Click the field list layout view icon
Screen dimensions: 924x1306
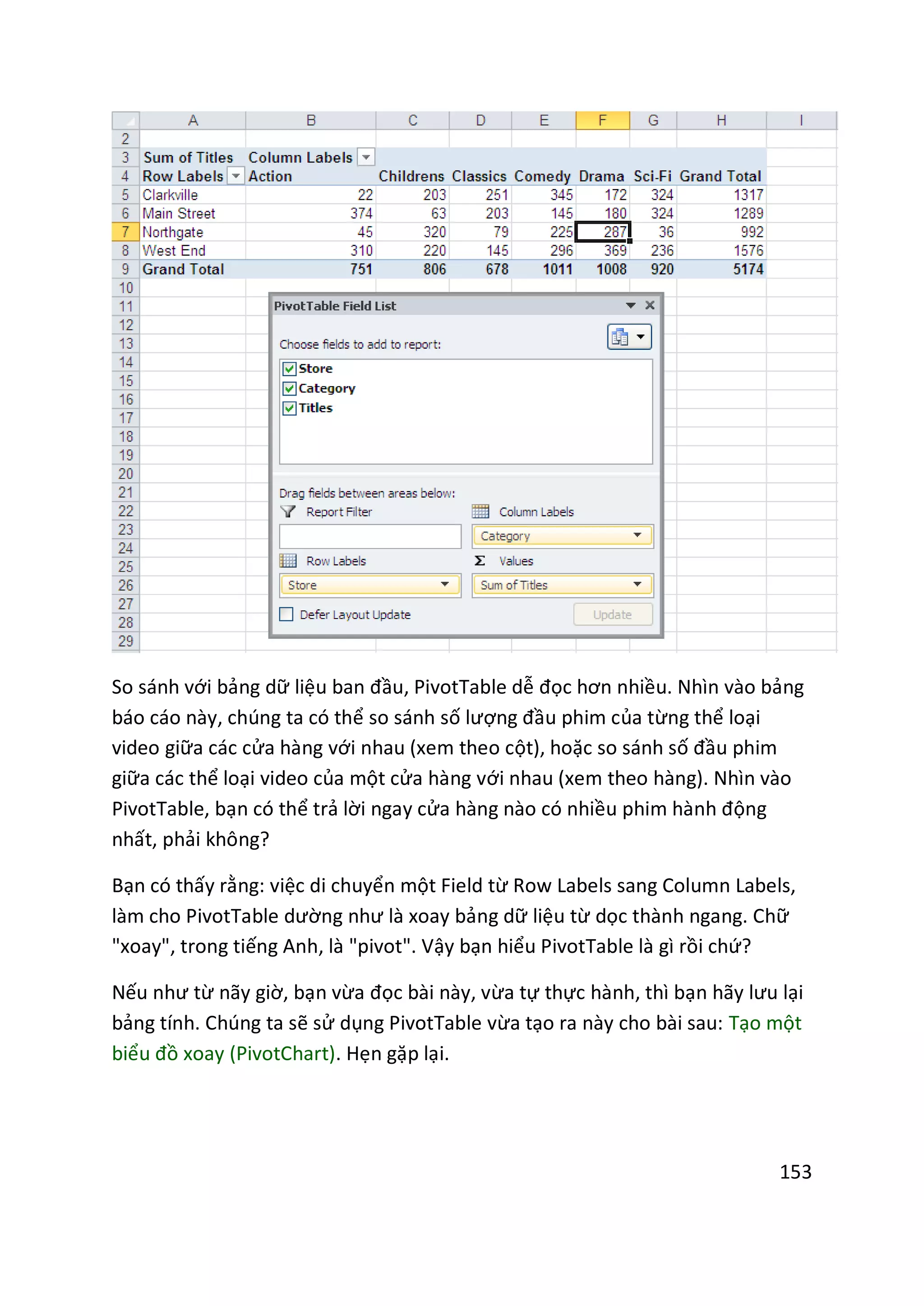[x=620, y=337]
